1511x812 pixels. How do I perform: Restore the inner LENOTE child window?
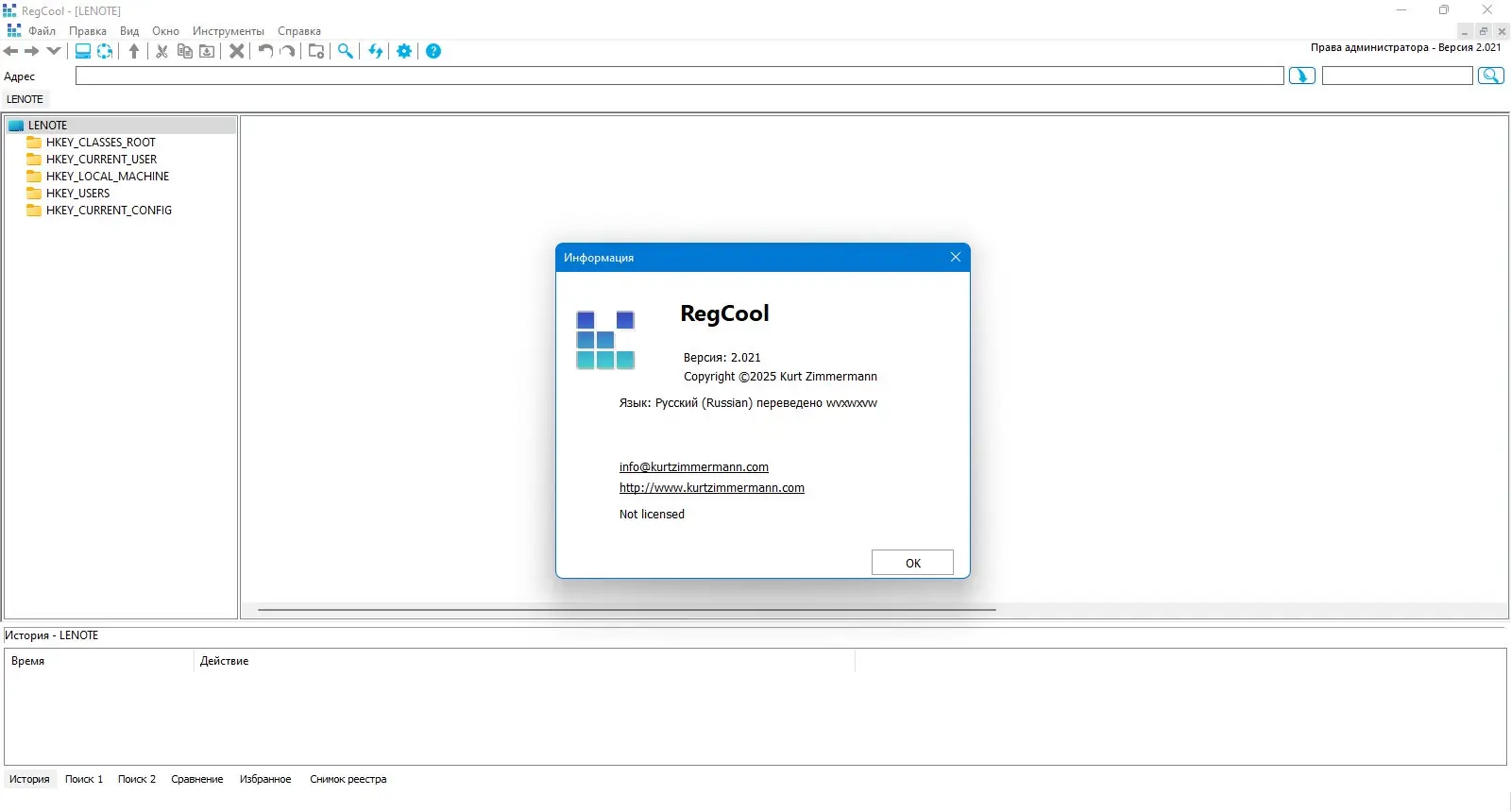pyautogui.click(x=1484, y=31)
